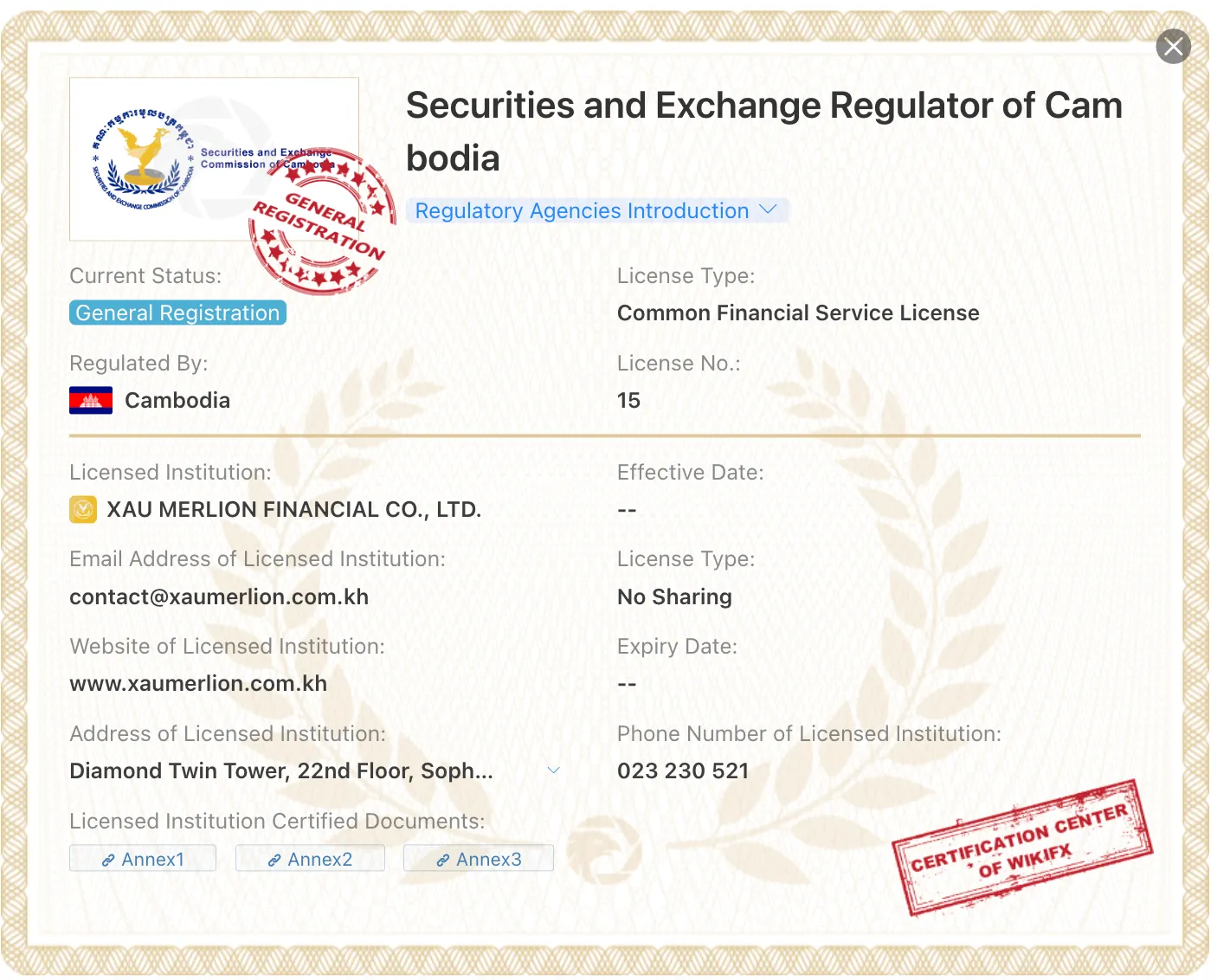Click the XAU Merlion company logo icon

[x=83, y=509]
